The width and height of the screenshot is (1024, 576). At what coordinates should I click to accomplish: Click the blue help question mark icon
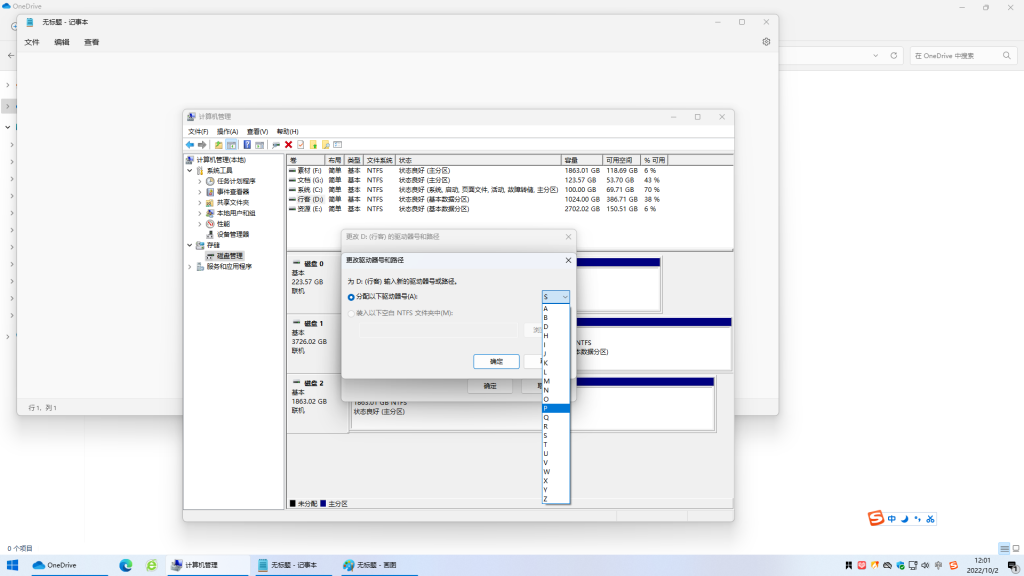pos(246,145)
